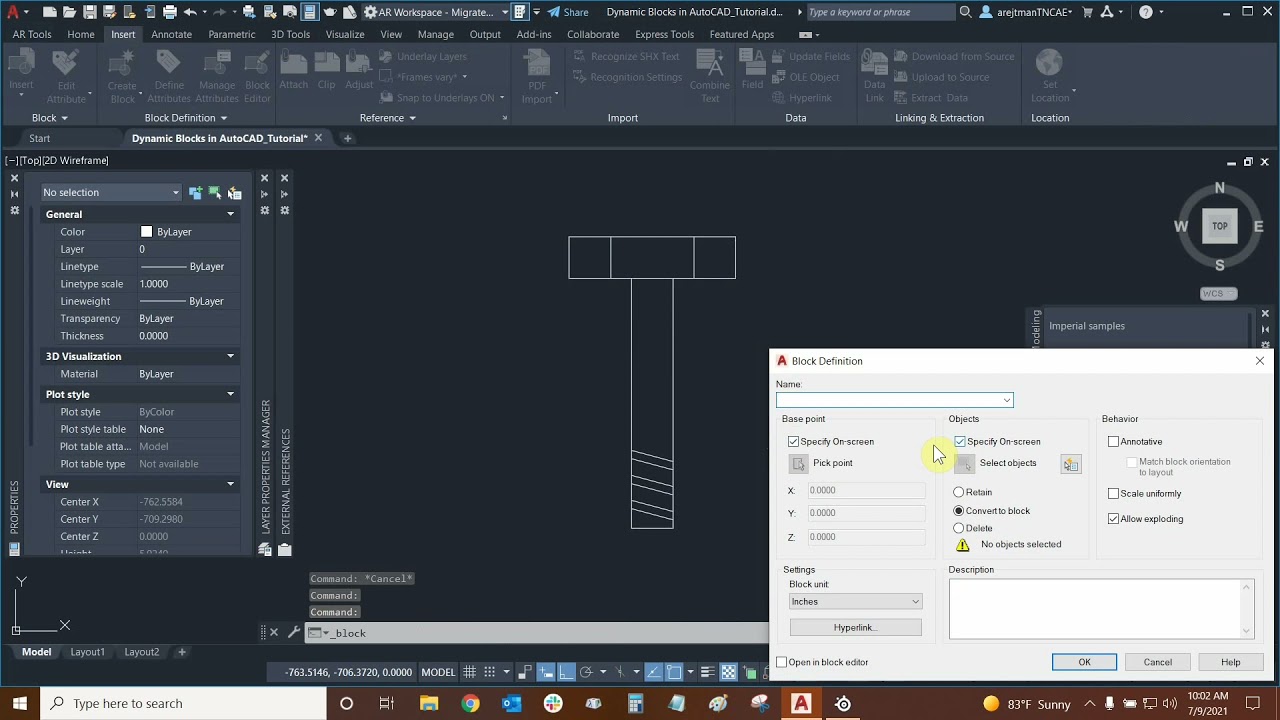1280x720 pixels.
Task: Toggle ortho mode in status bar
Action: click(x=566, y=672)
